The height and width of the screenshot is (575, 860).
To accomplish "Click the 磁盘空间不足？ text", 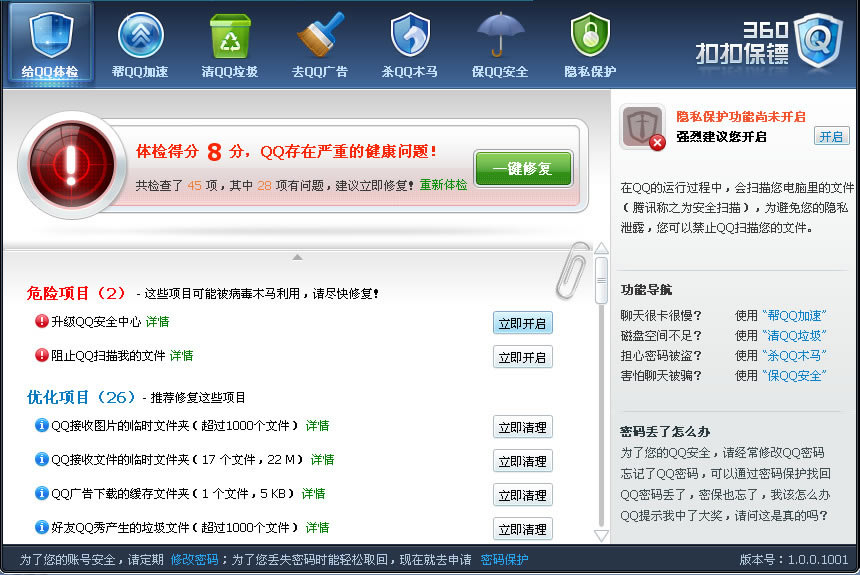I will [661, 335].
